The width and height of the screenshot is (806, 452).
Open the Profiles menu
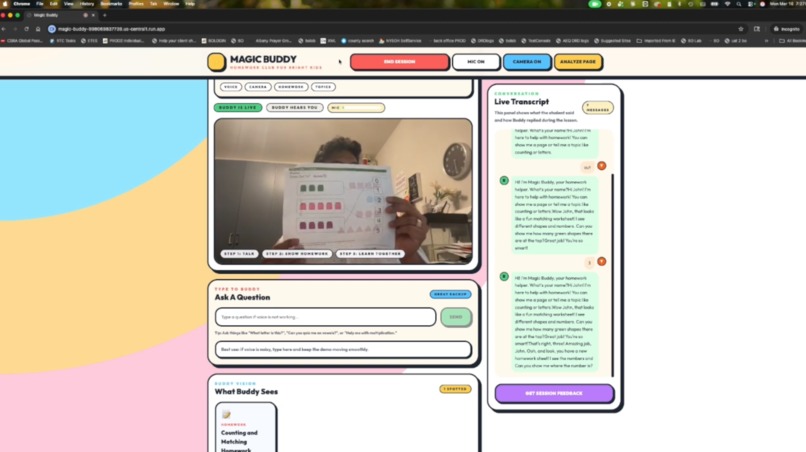(136, 4)
